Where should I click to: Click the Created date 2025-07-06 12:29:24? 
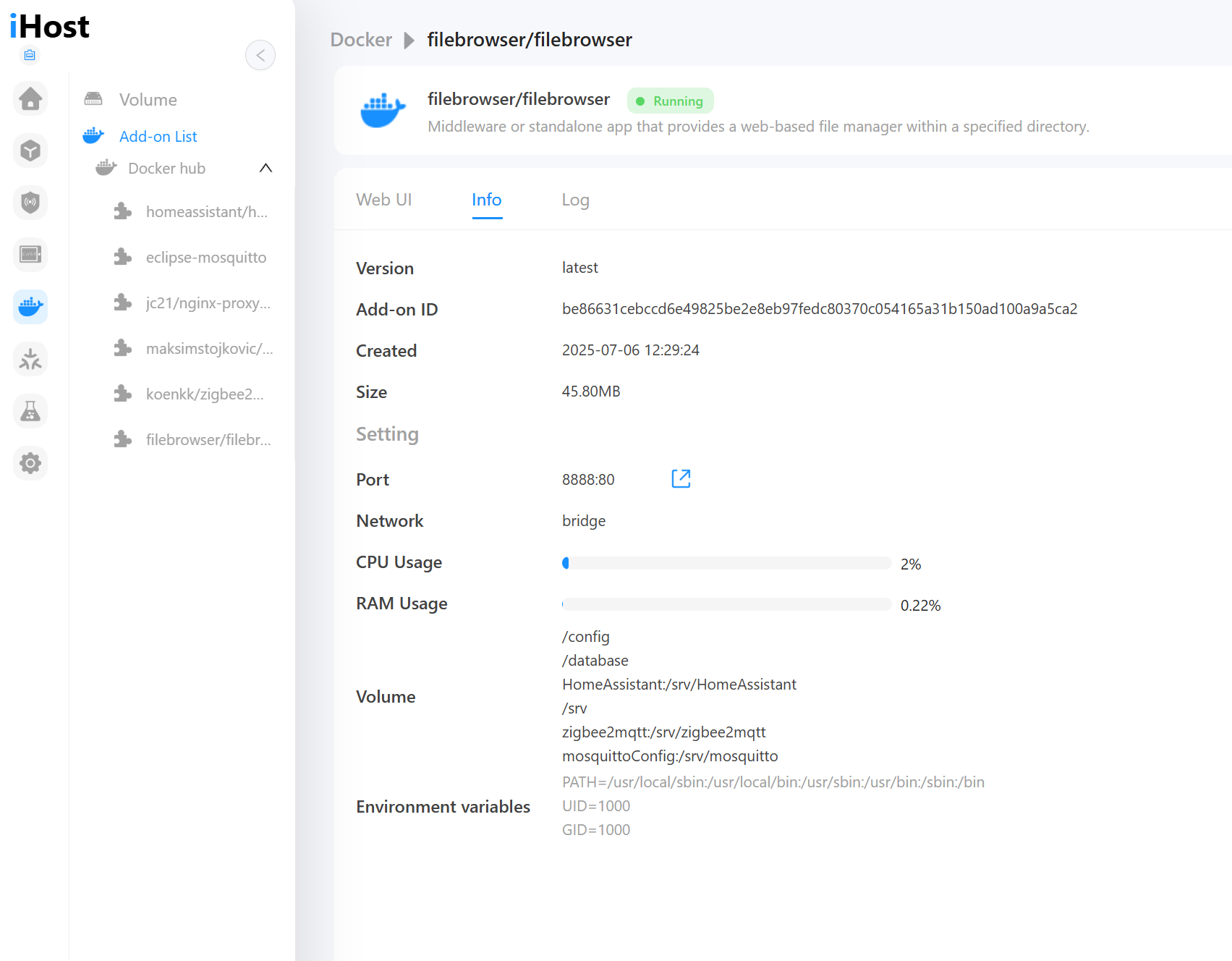631,350
